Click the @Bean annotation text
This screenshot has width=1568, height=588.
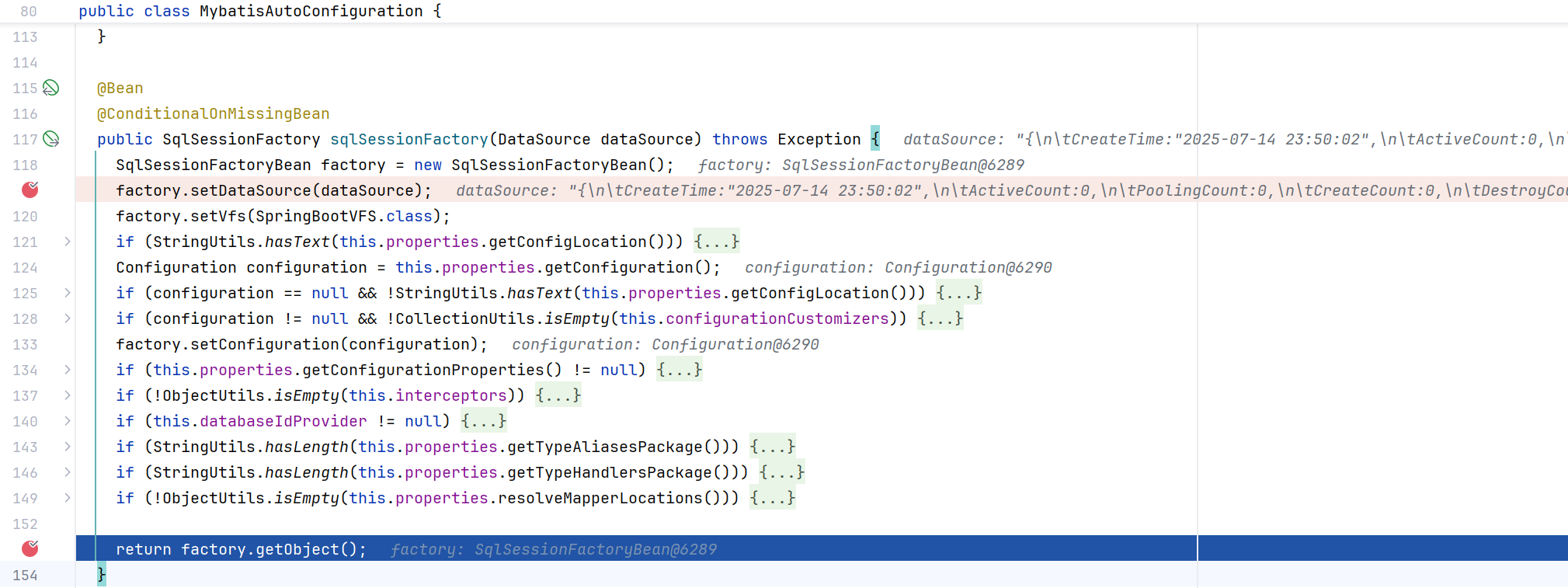[x=120, y=88]
